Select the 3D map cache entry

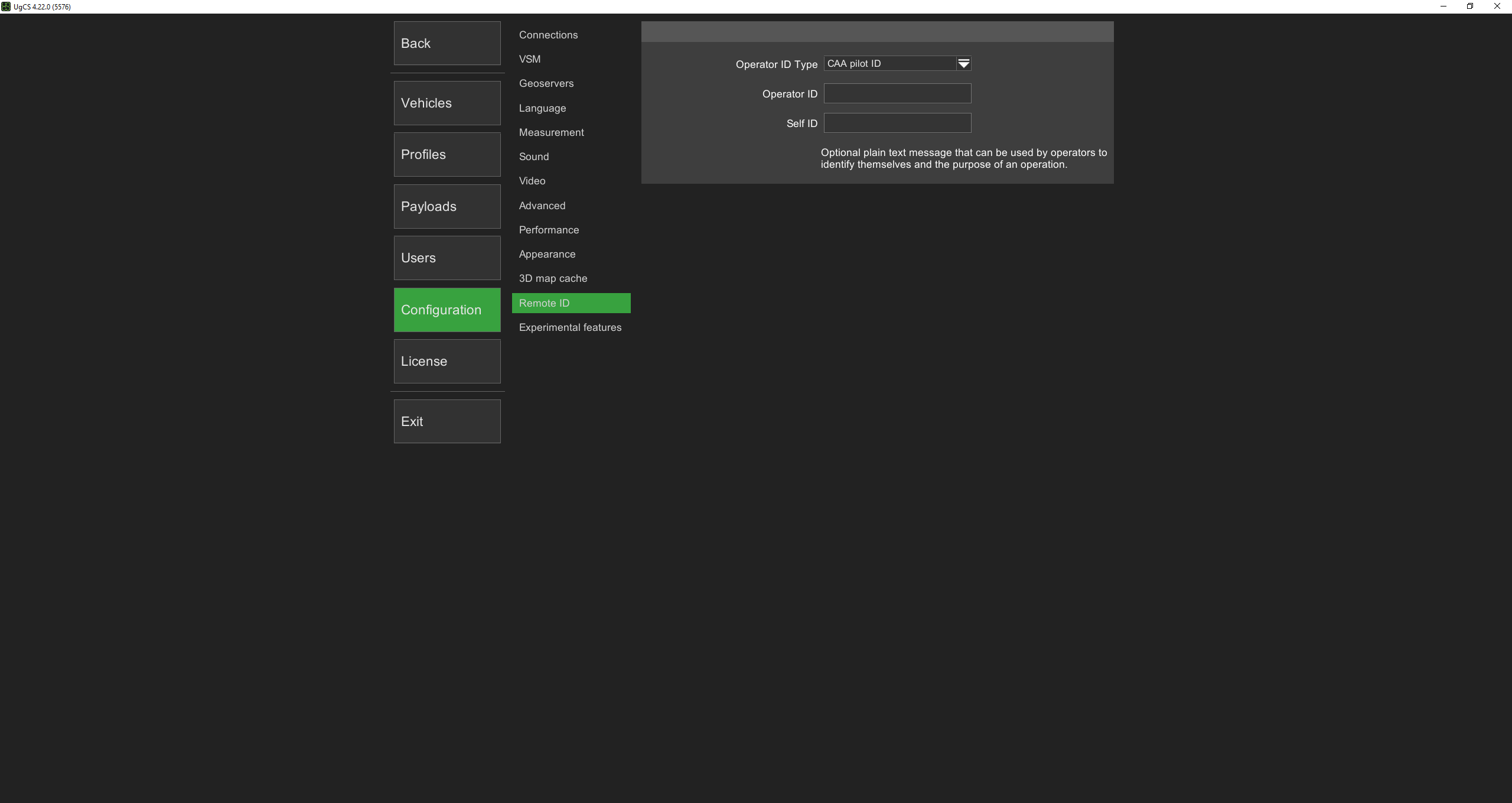(552, 278)
